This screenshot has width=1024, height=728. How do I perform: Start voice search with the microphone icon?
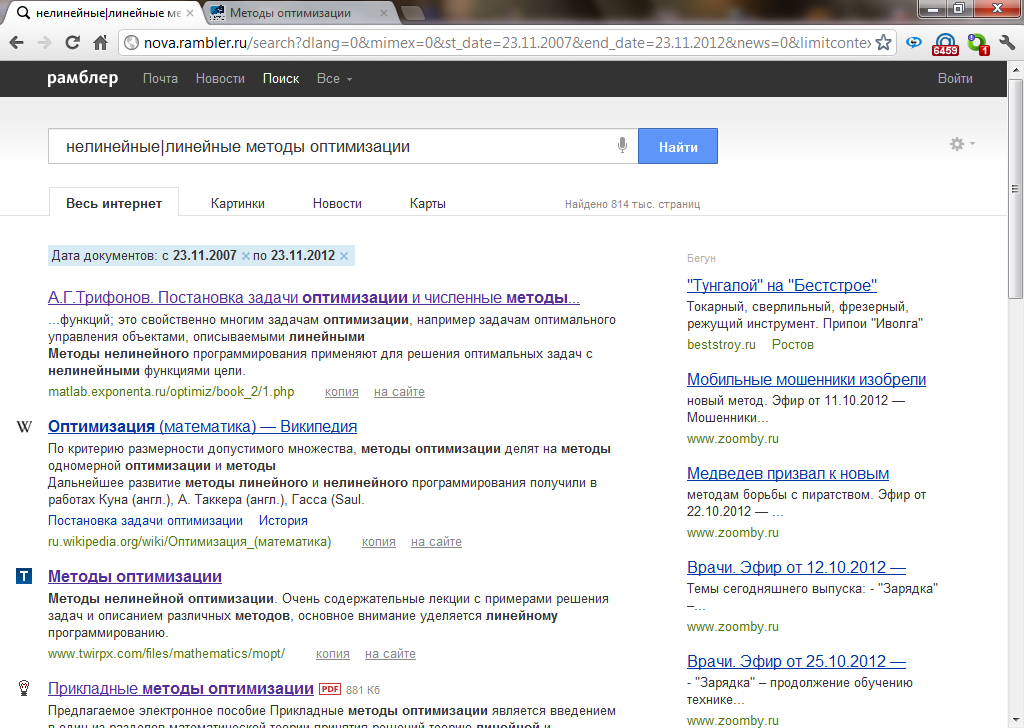coord(622,145)
